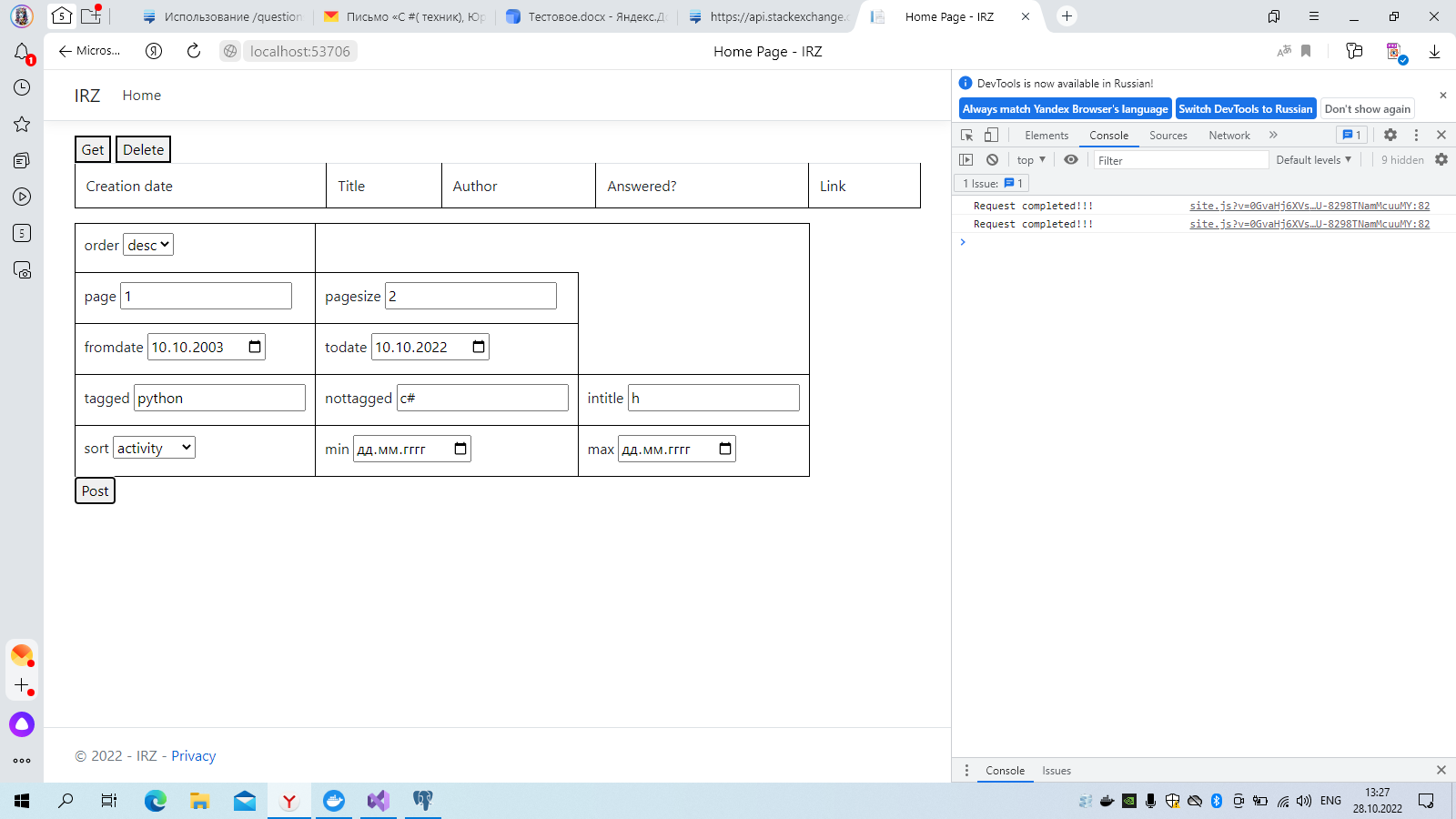Open browser Downloads icon
1456x819 pixels.
point(1435,52)
